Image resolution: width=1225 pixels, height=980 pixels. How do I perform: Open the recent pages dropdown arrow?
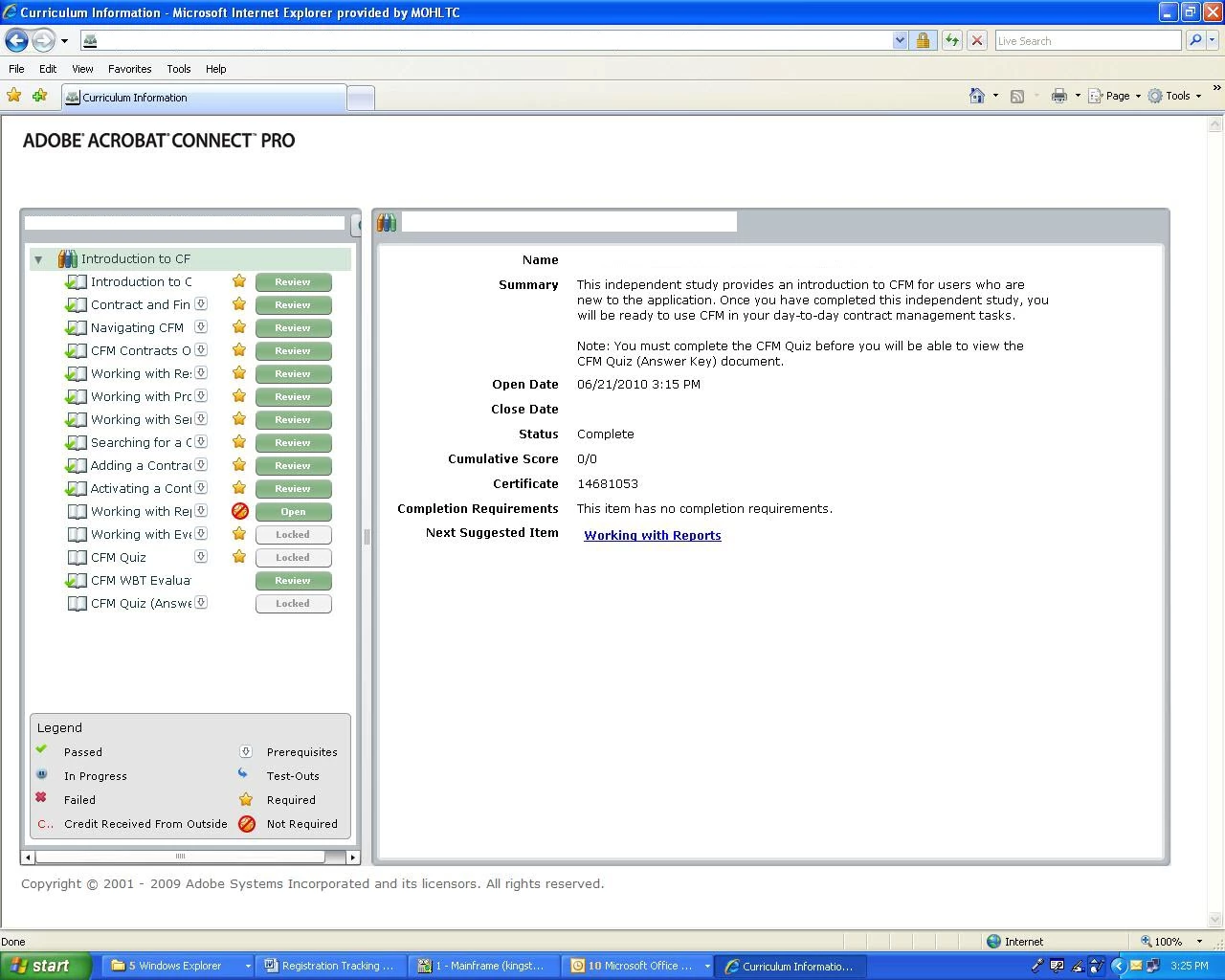tap(64, 41)
